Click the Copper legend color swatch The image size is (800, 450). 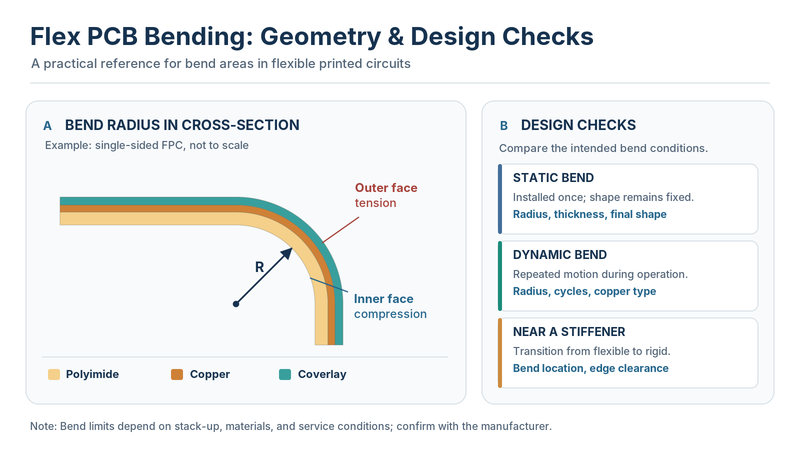177,374
